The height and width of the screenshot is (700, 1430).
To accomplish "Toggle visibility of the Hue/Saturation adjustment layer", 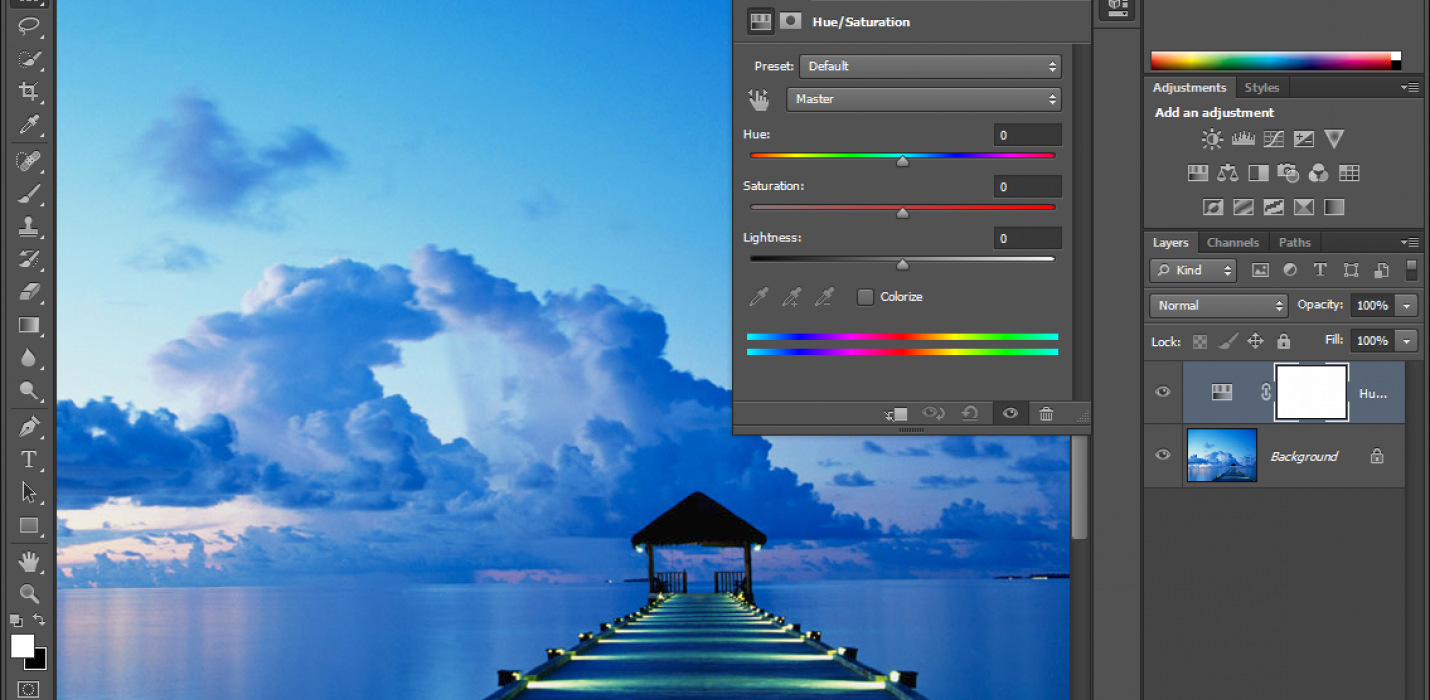I will 1162,392.
